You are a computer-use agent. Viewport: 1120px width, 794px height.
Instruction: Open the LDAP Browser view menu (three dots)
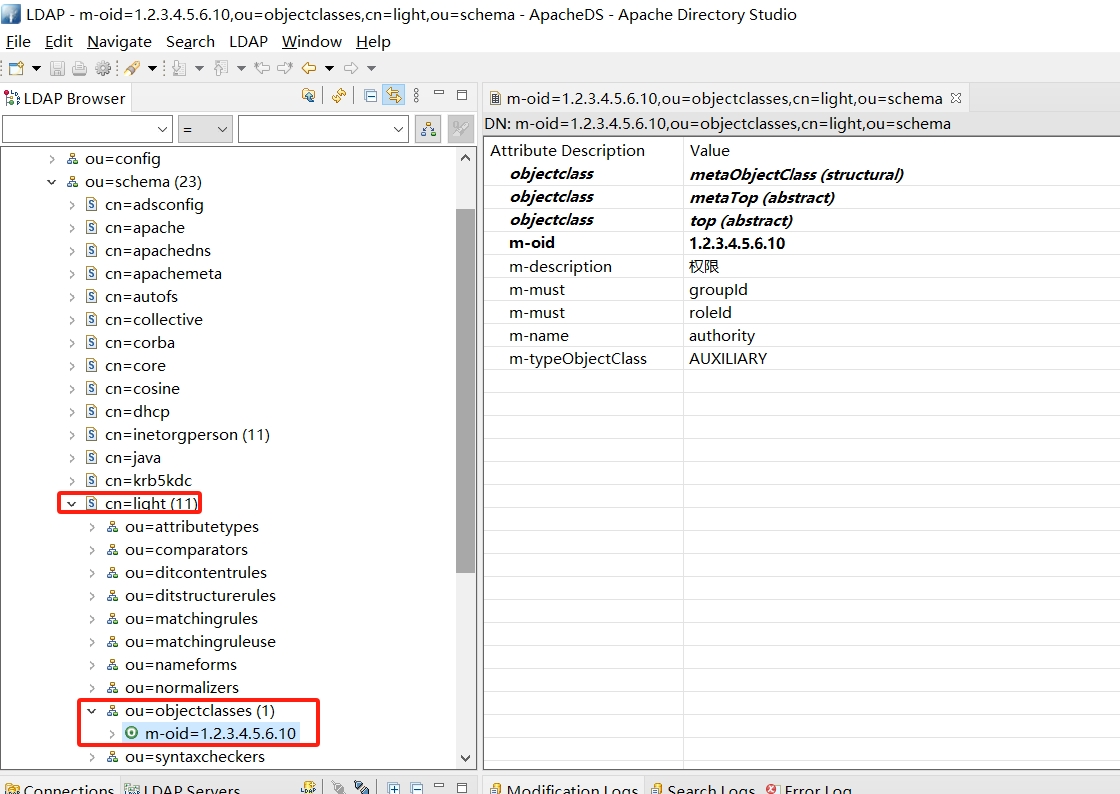(416, 96)
